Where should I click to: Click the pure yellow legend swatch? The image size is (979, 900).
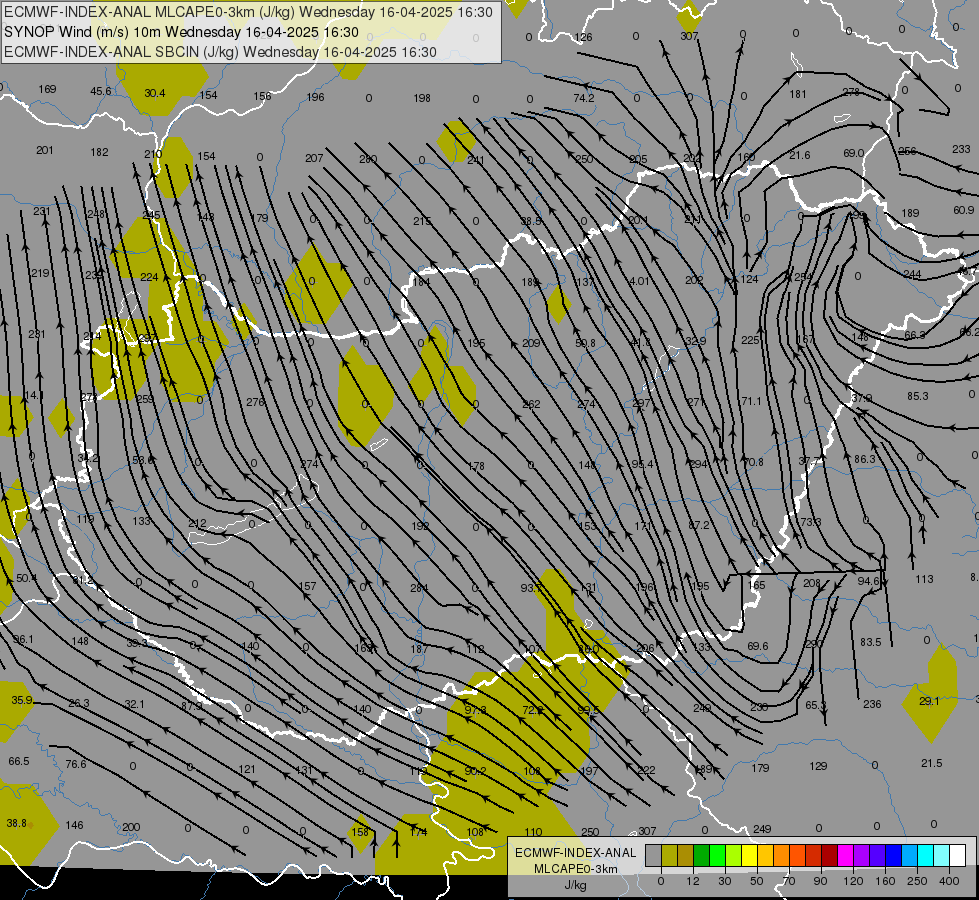pyautogui.click(x=749, y=855)
